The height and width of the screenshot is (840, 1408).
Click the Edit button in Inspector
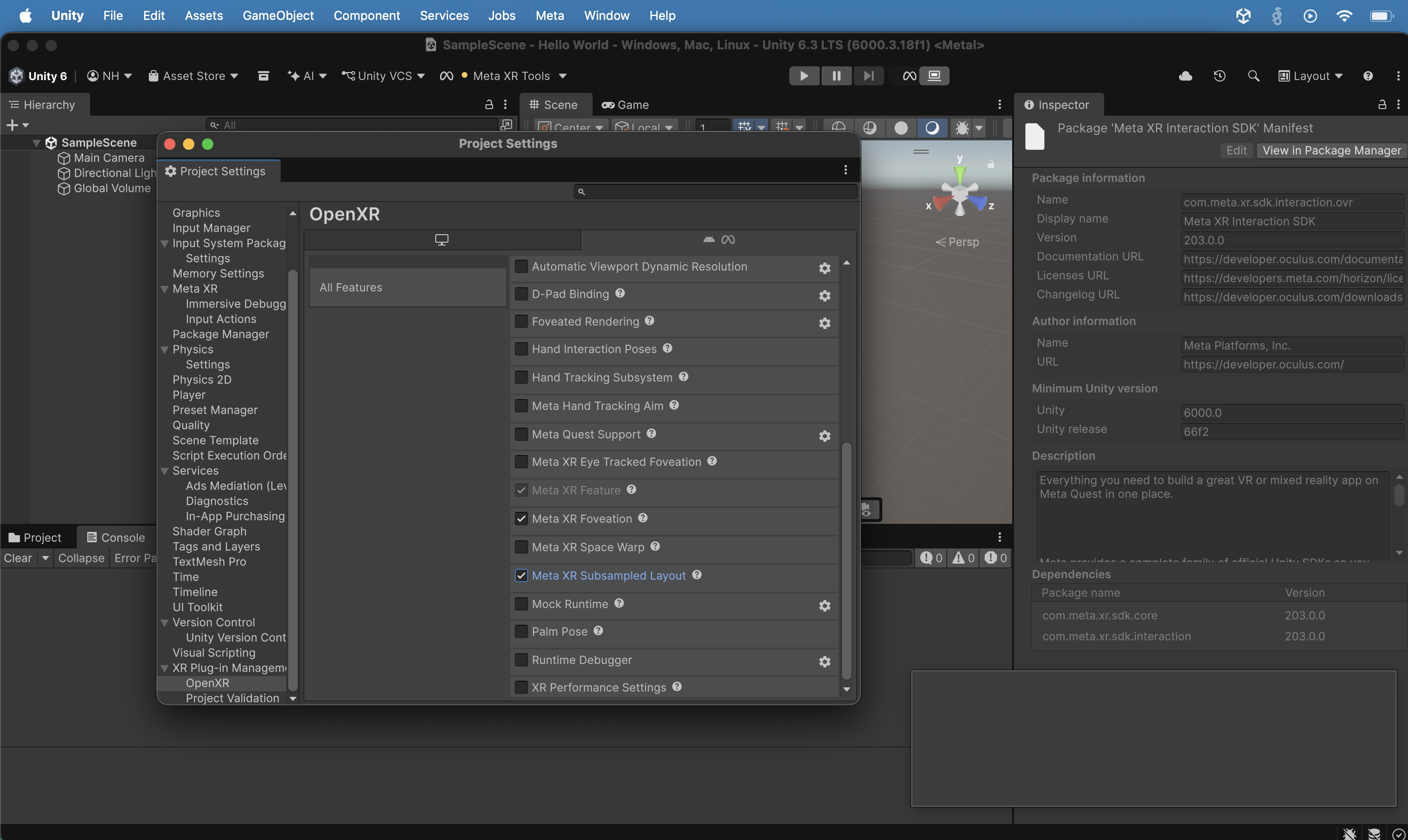pos(1236,151)
